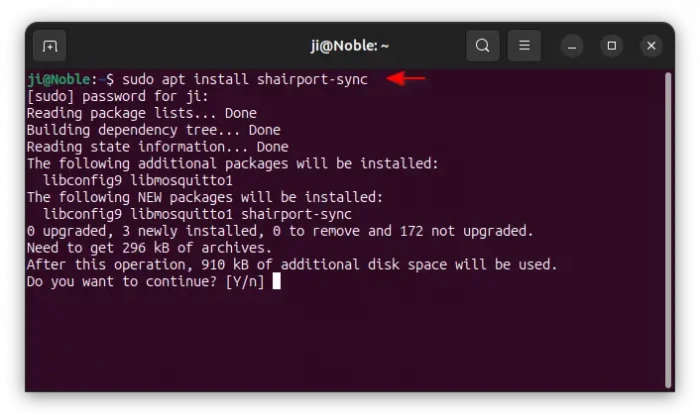Close the terminal window
Screen dimensions: 700x420
tap(651, 46)
